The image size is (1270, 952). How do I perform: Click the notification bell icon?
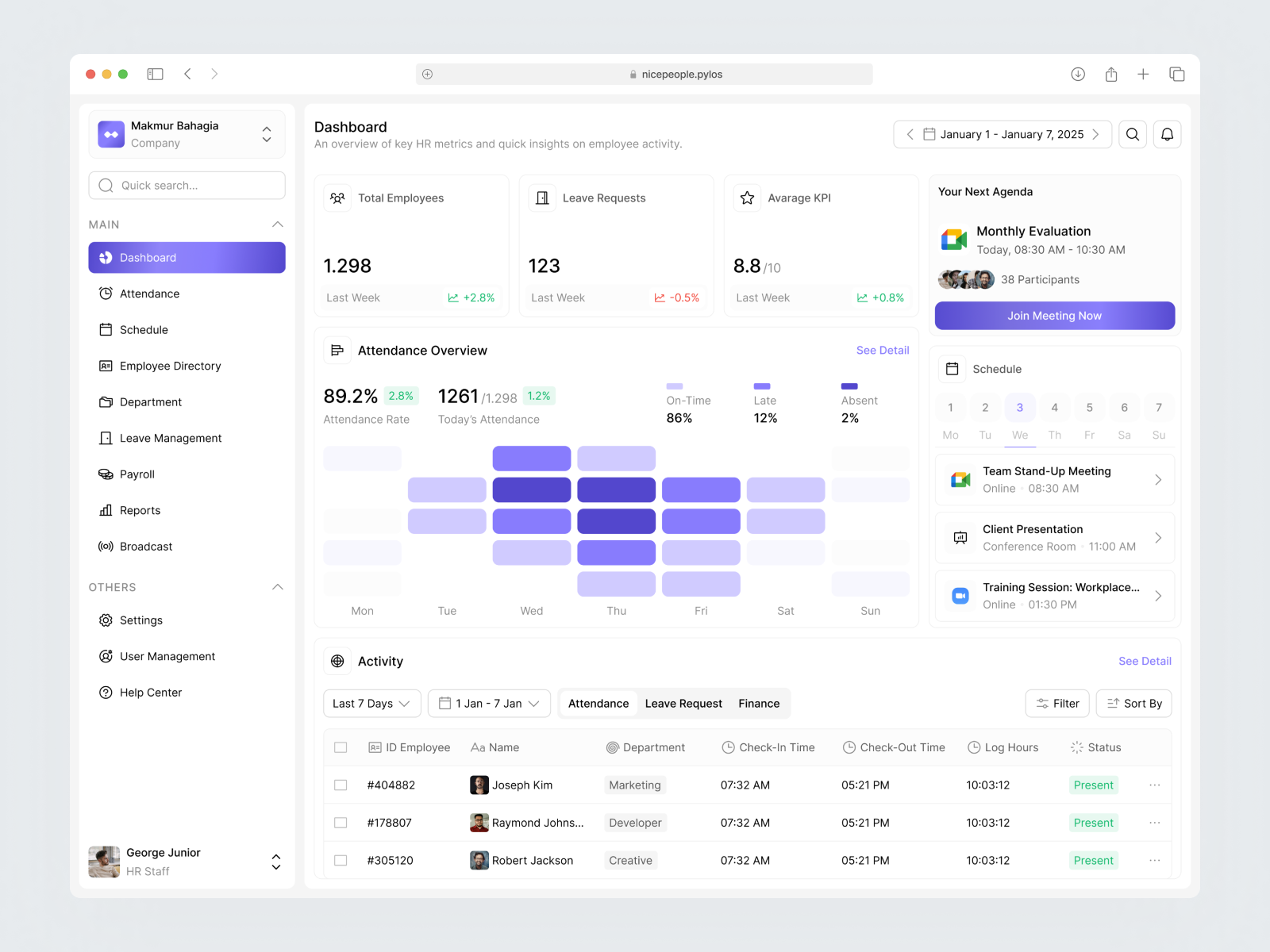pos(1167,134)
